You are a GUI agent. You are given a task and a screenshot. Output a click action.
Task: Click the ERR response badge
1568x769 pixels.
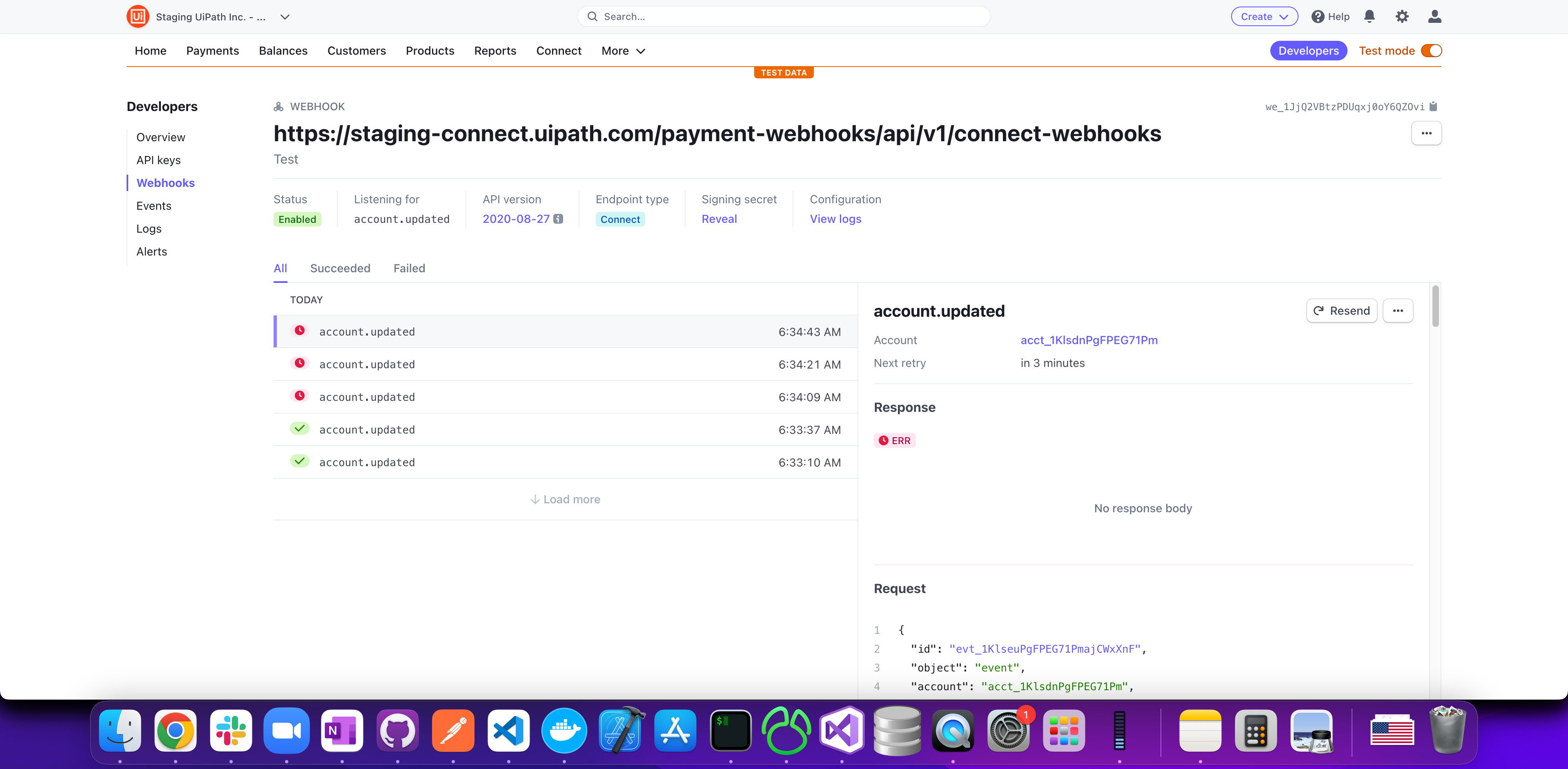(x=894, y=440)
